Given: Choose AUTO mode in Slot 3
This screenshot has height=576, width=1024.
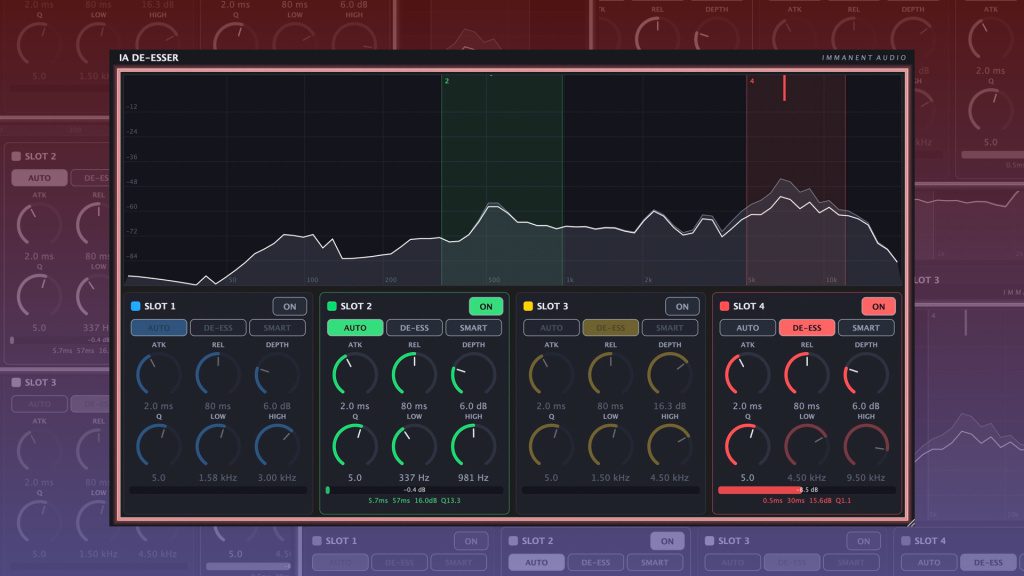Looking at the screenshot, I should (551, 328).
